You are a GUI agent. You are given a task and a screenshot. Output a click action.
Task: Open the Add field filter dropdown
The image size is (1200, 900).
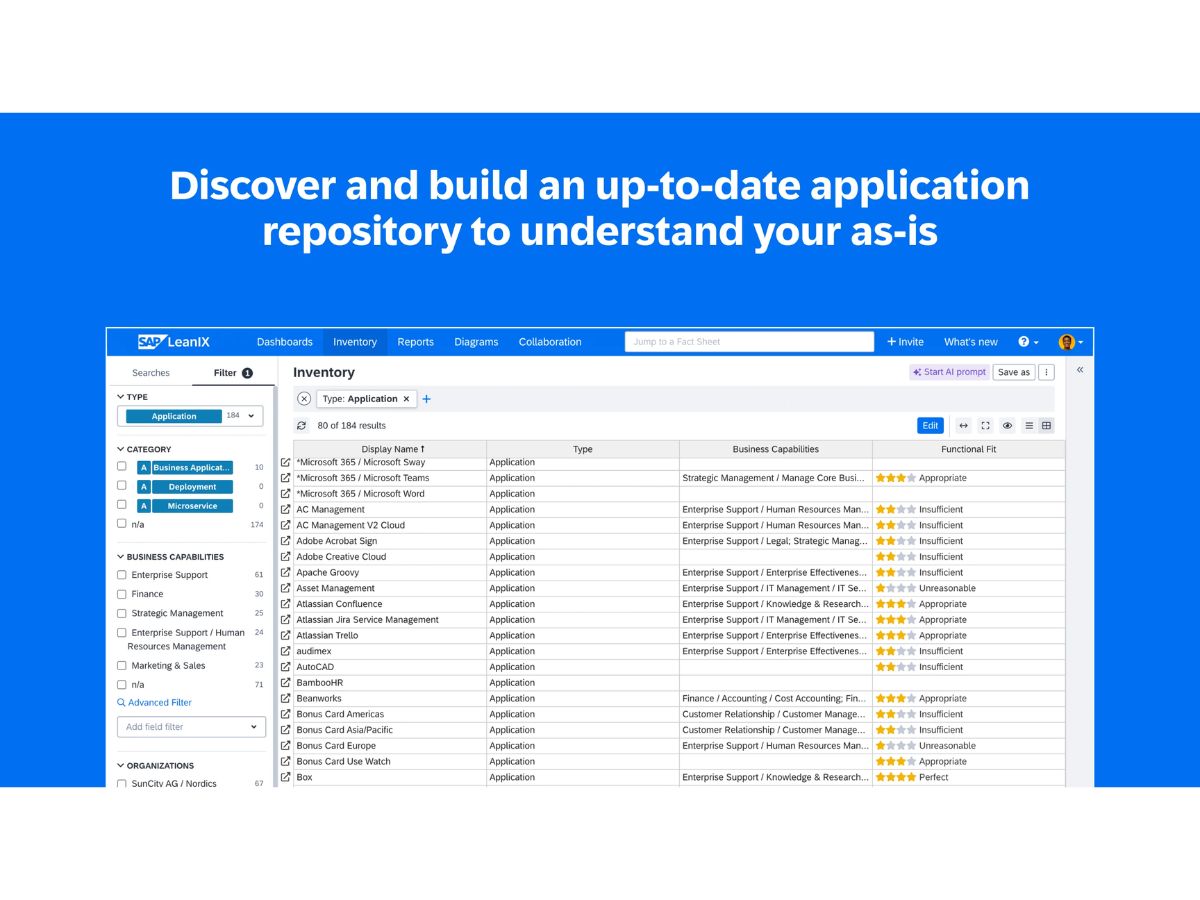click(191, 727)
